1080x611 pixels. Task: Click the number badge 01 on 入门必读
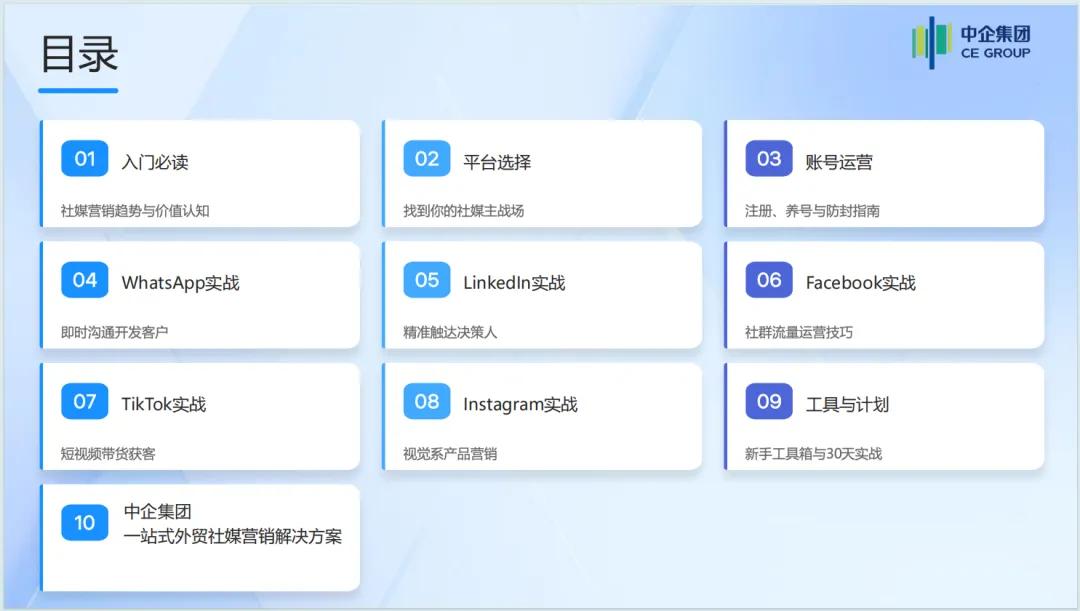[x=84, y=157]
